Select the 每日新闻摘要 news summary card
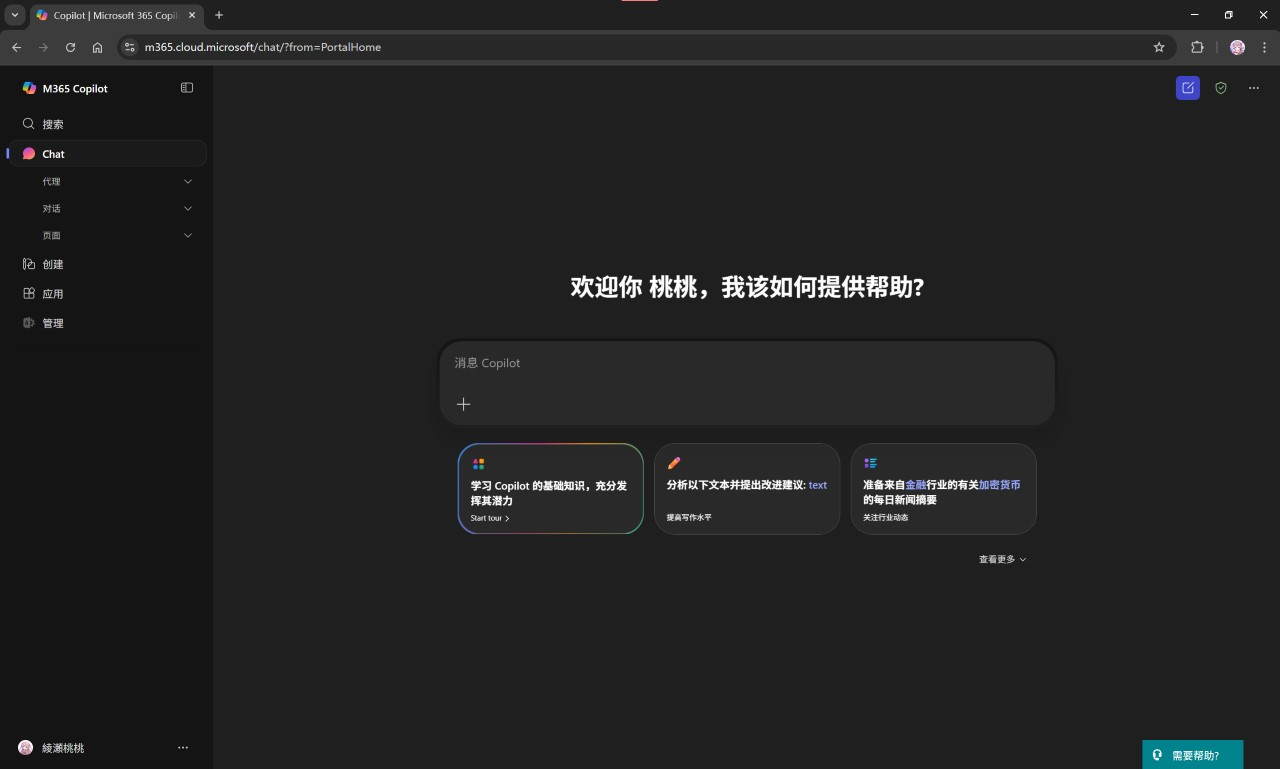 coord(943,489)
